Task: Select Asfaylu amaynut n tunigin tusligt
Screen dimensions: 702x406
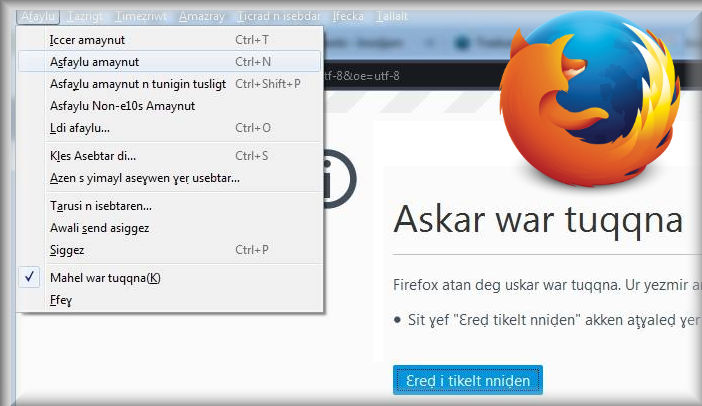Action: [x=170, y=84]
